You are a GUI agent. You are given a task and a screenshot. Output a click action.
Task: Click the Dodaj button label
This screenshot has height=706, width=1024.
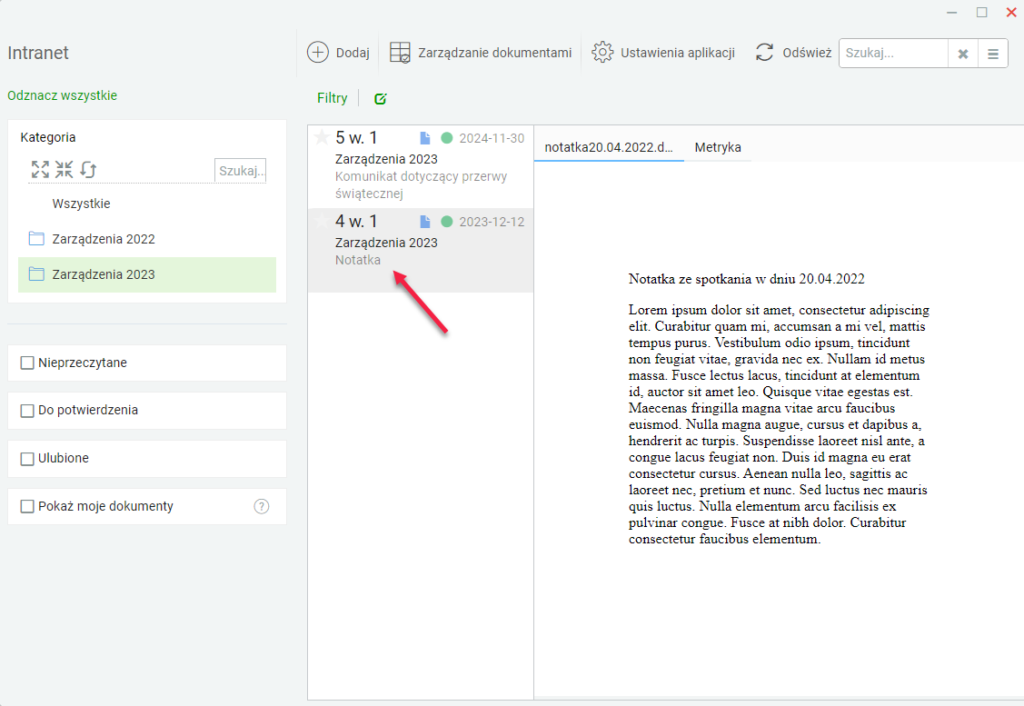point(353,53)
